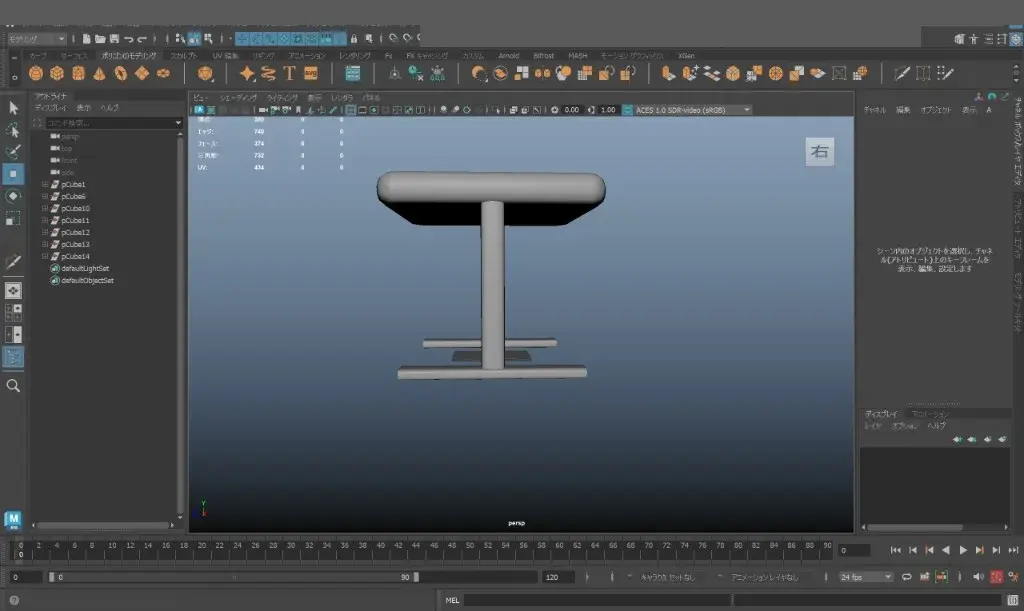The height and width of the screenshot is (611, 1024).
Task: Open the search magnifier in left toolbox
Action: (13, 386)
